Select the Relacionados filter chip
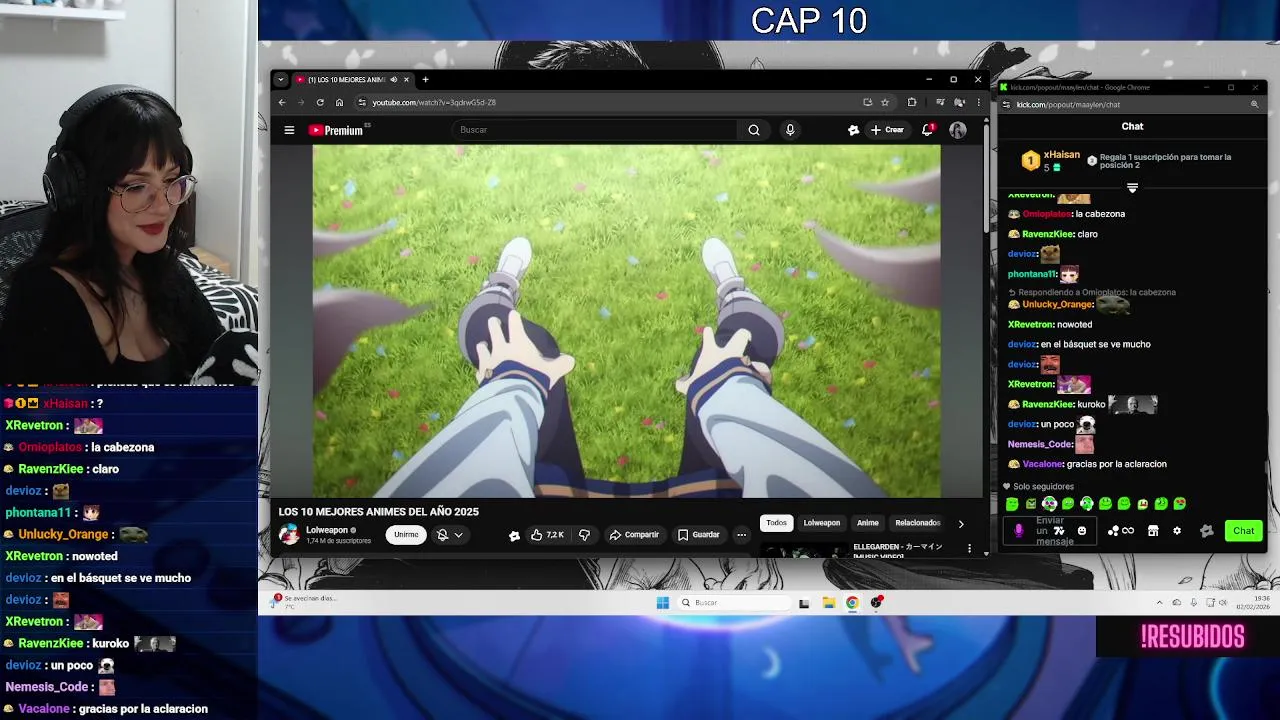Screen dimensions: 1280x720 [x=917, y=523]
